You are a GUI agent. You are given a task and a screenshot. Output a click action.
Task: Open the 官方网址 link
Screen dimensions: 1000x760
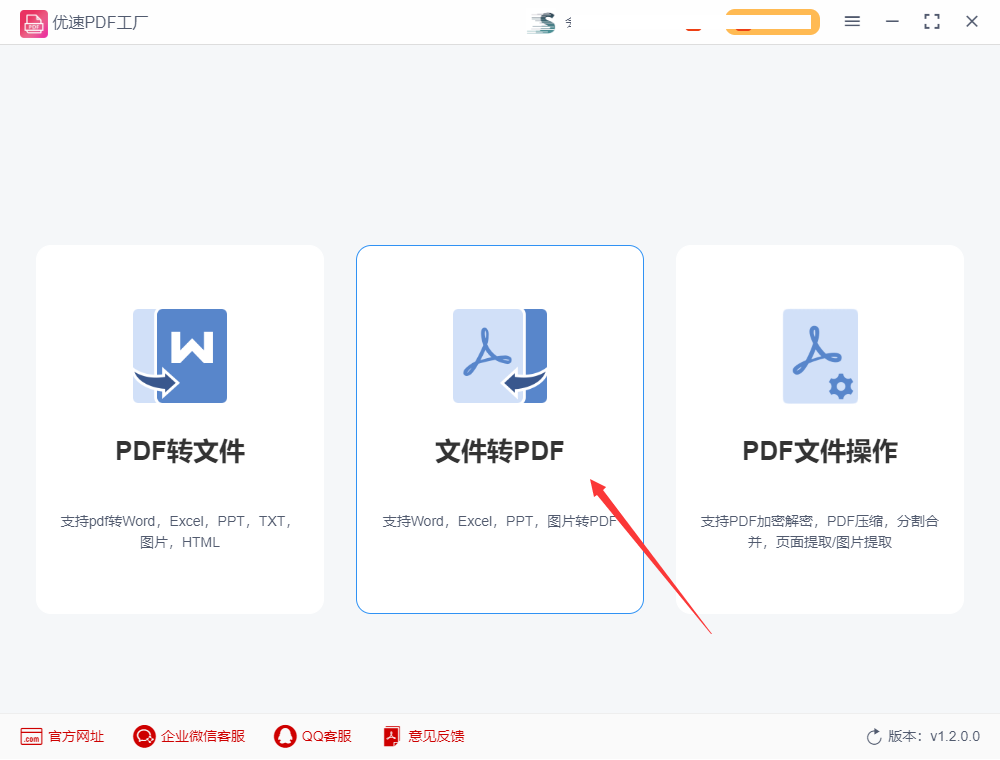[76, 736]
